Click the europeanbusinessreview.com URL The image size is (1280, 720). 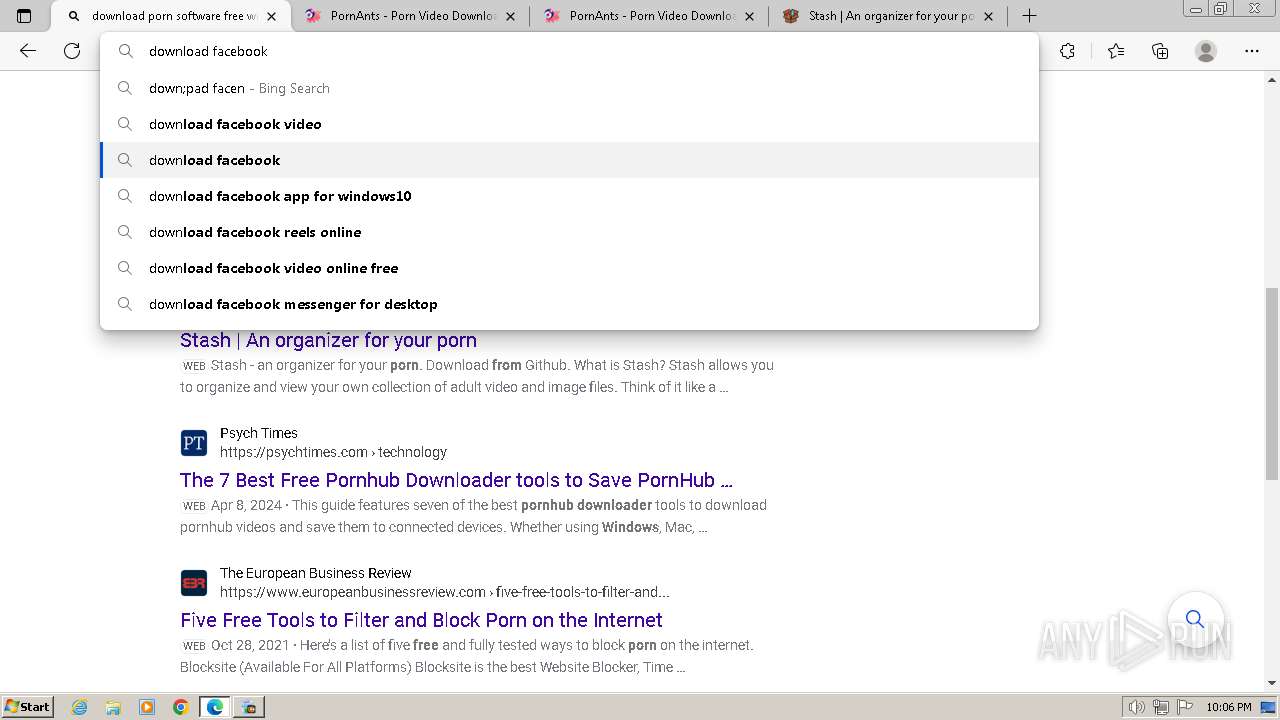445,592
